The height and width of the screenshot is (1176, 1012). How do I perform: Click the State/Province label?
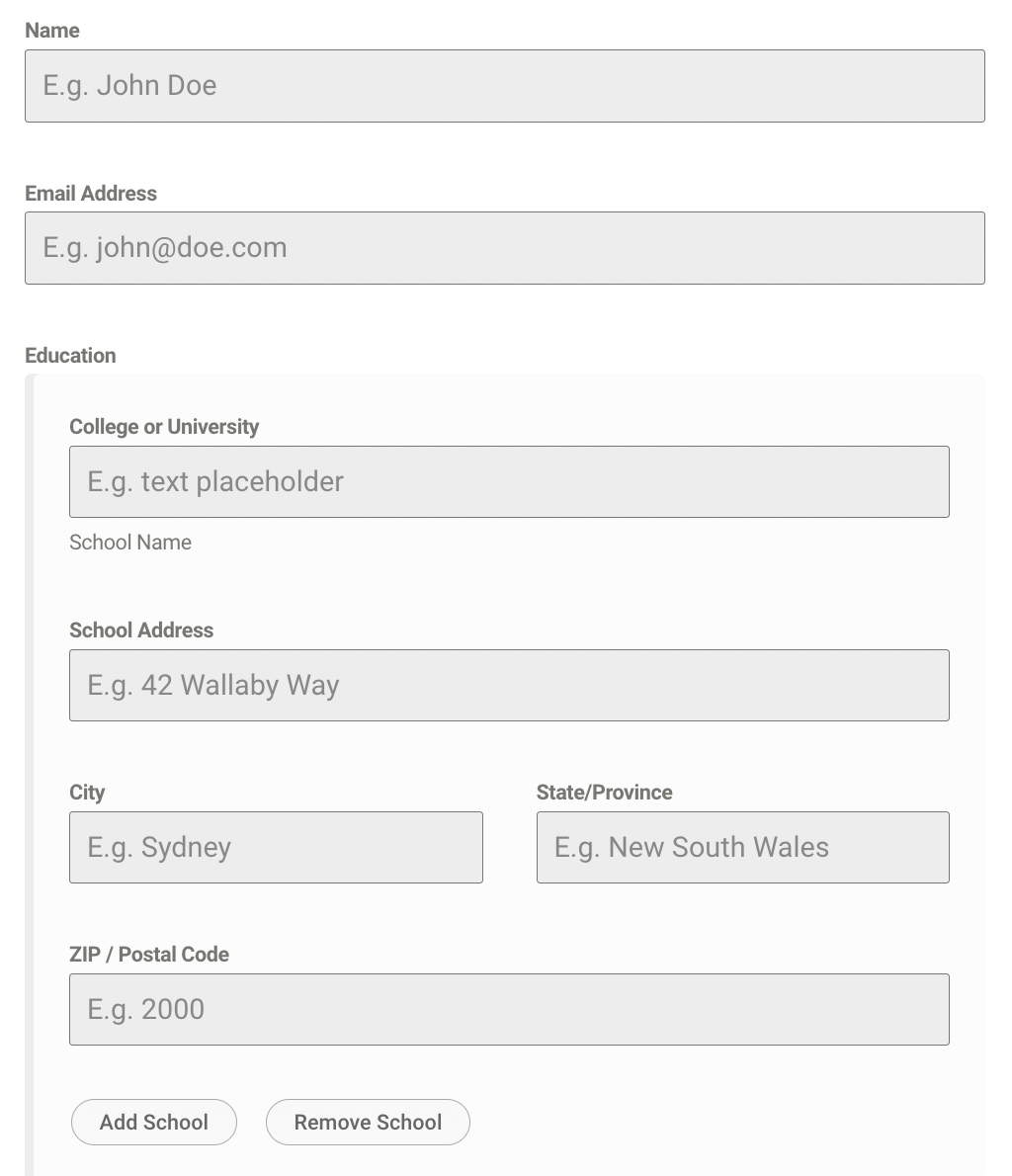603,793
